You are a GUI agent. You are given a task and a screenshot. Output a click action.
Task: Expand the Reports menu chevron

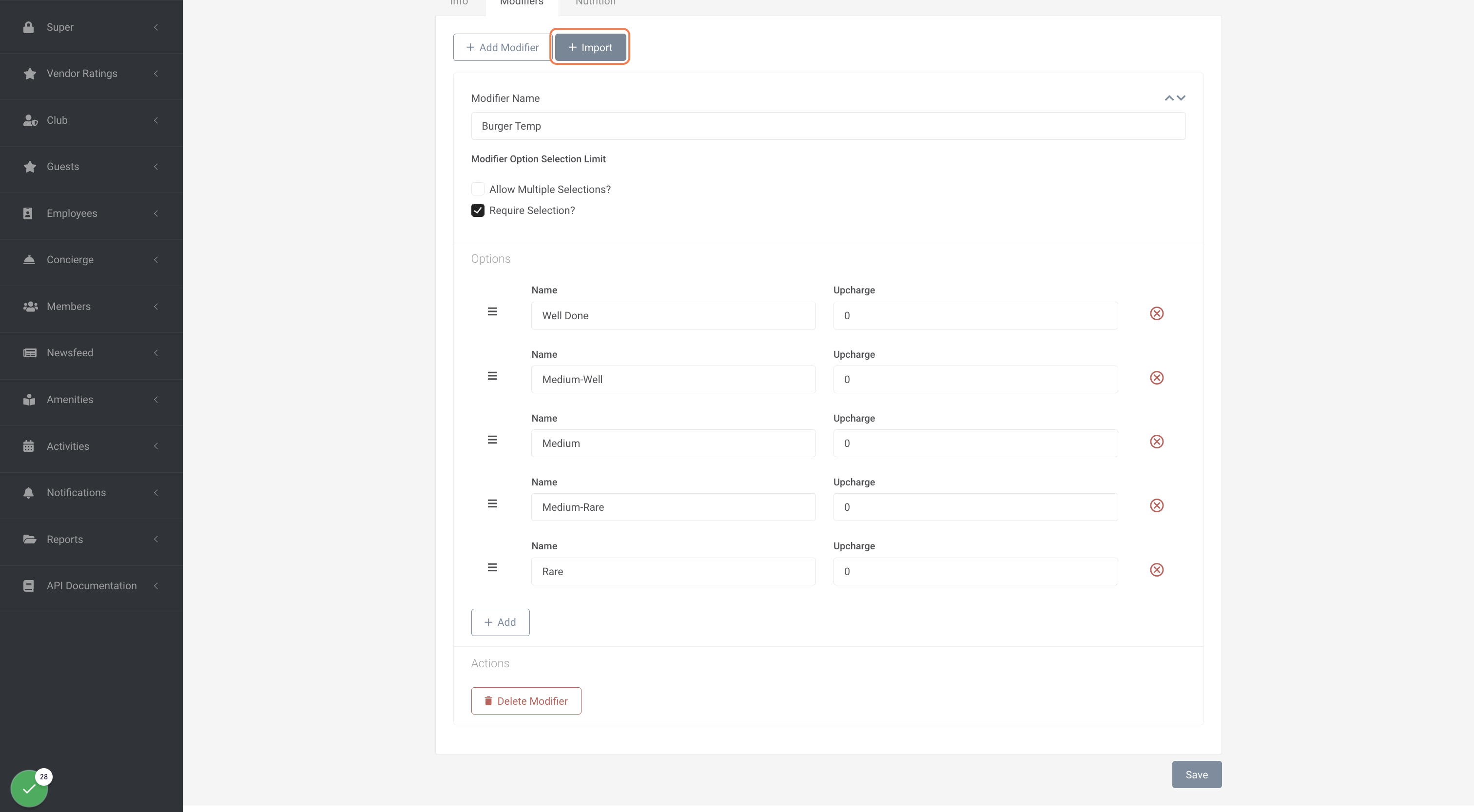point(155,540)
